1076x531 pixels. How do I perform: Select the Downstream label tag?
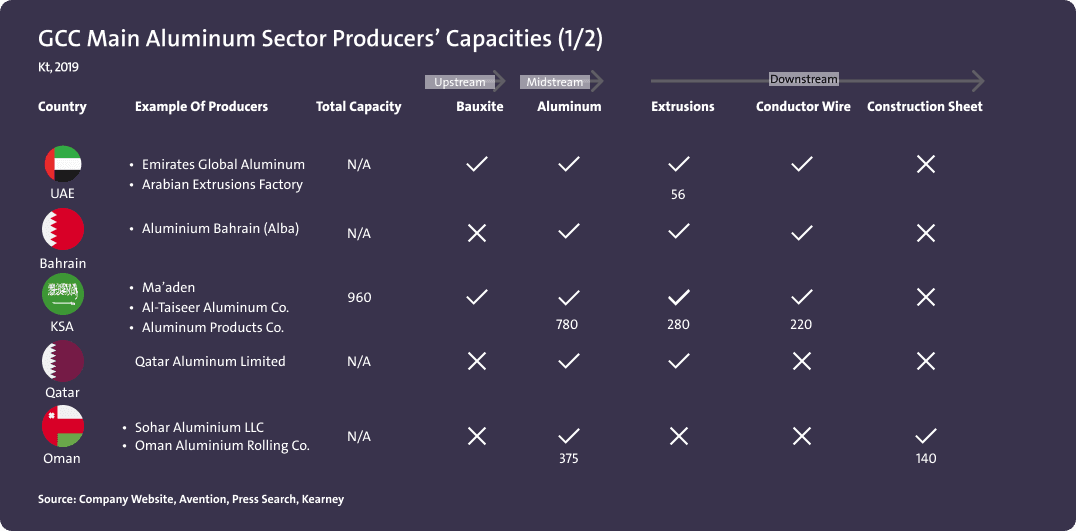pos(804,79)
